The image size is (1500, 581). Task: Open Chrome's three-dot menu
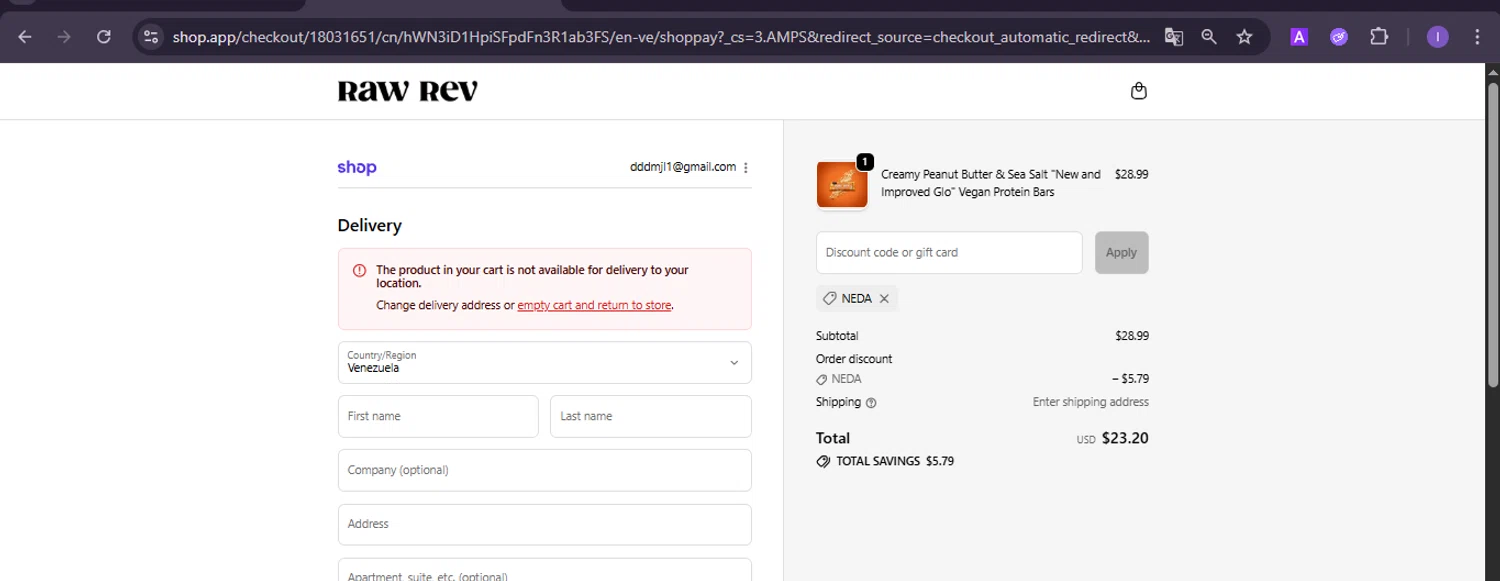[1477, 37]
